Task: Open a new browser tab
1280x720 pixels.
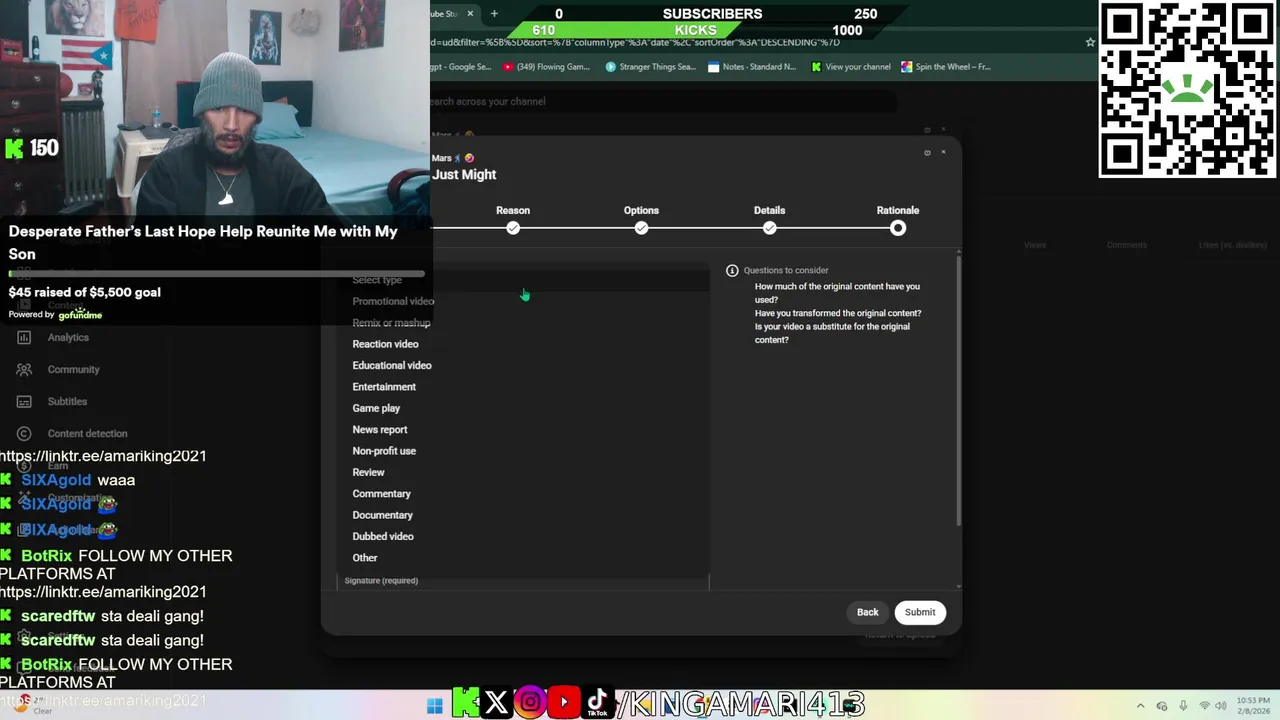Action: click(494, 14)
